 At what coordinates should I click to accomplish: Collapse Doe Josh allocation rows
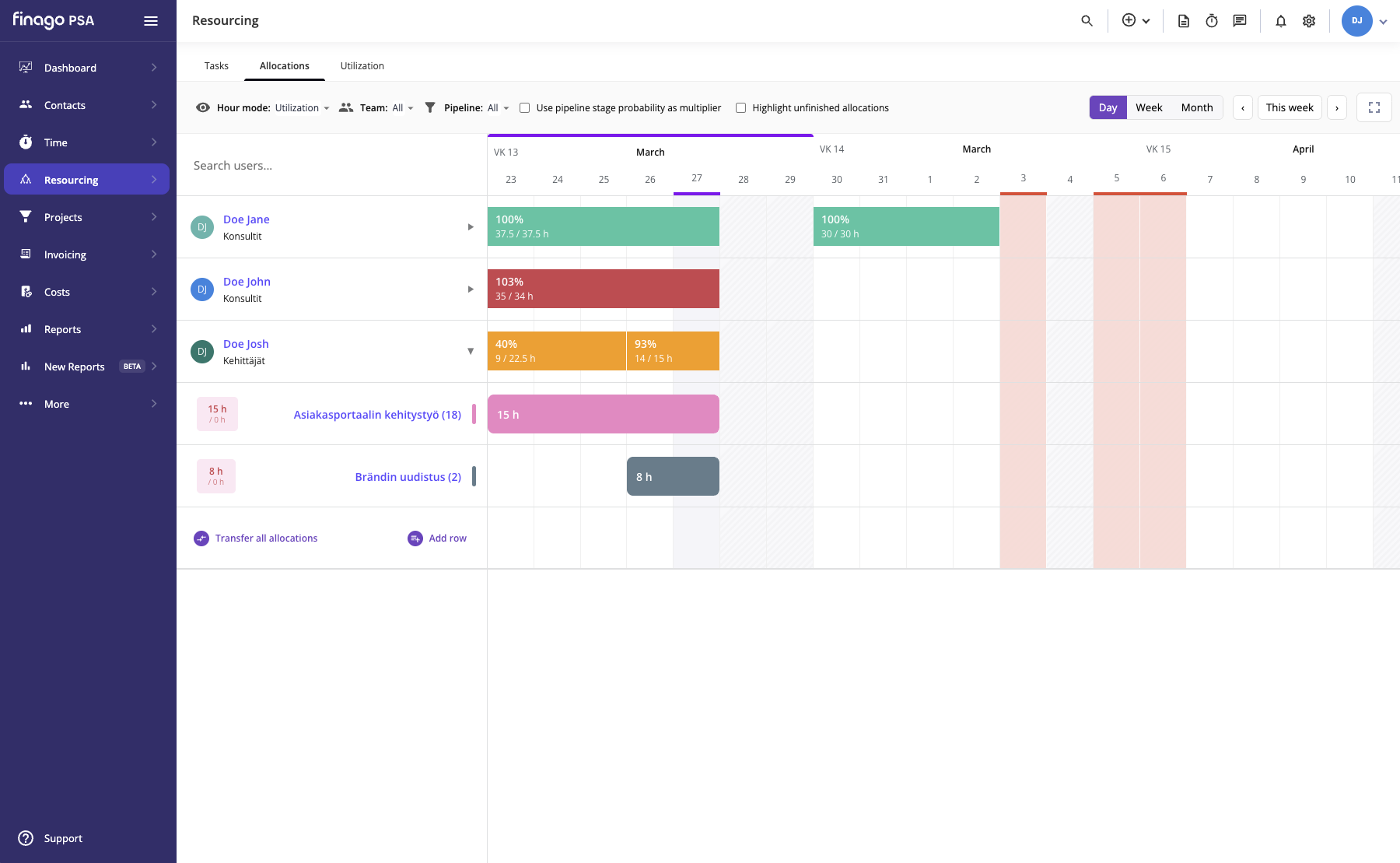click(471, 351)
